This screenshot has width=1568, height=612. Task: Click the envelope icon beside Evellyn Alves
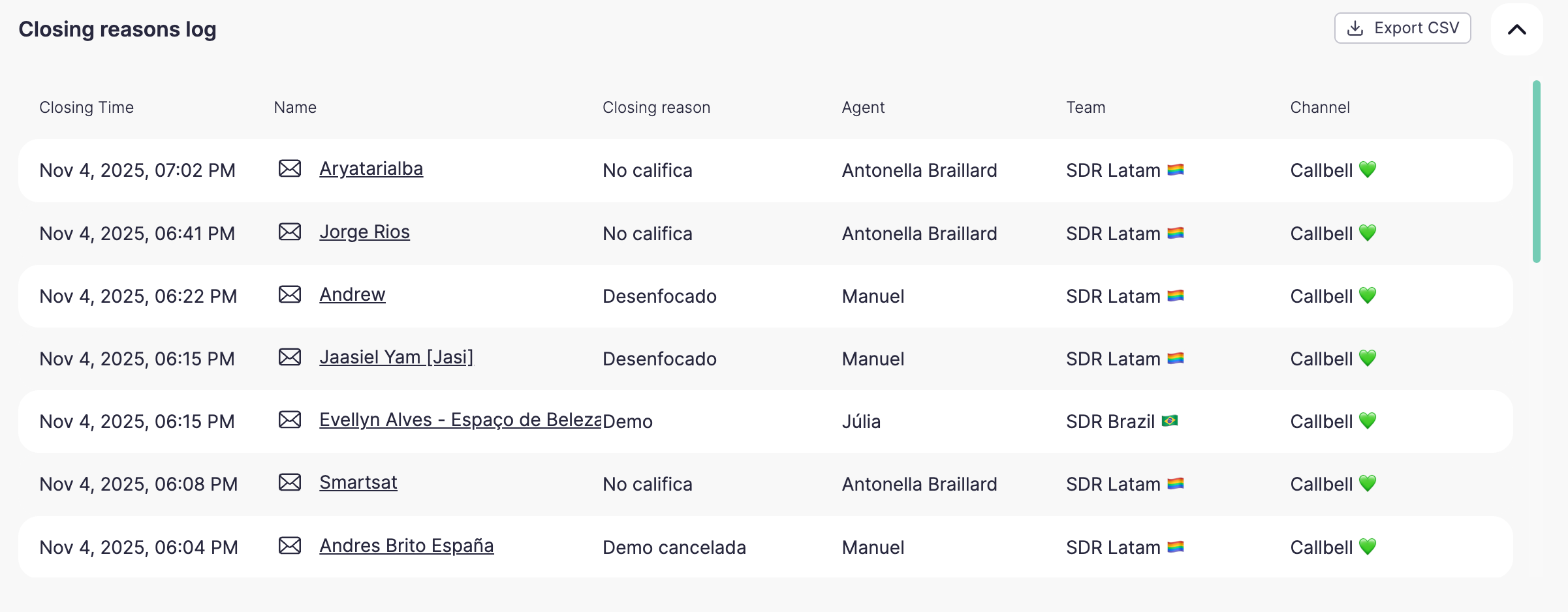click(290, 420)
